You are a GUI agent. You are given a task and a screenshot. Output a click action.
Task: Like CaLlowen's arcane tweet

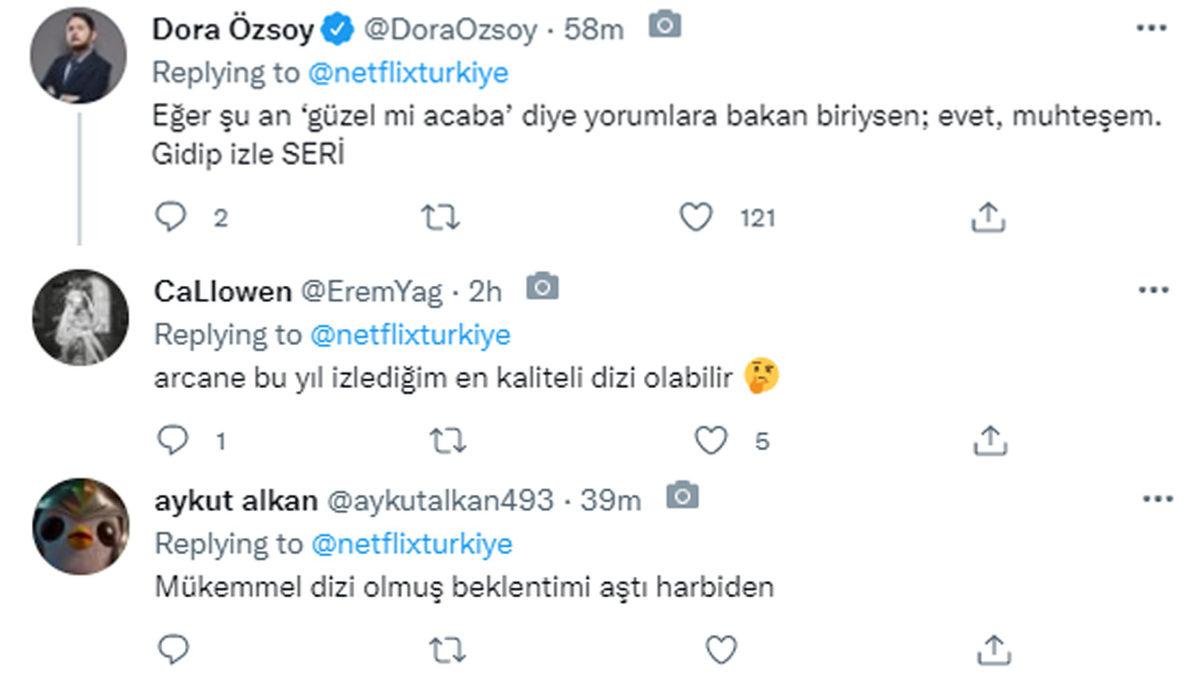click(710, 440)
